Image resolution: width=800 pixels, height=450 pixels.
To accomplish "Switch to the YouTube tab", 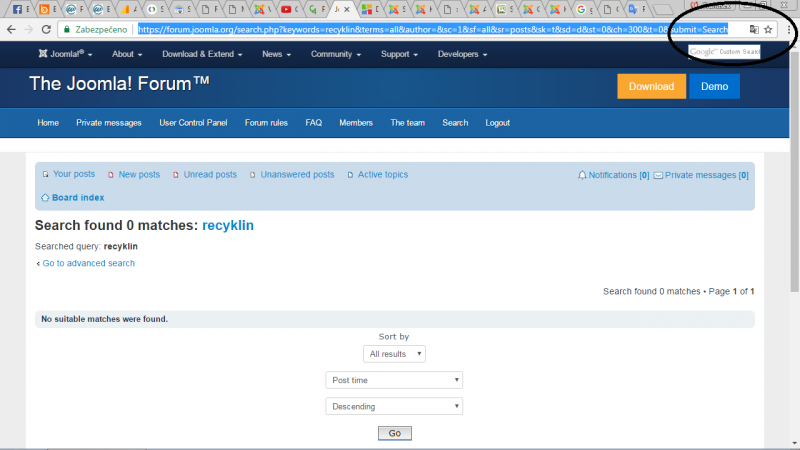I will pos(286,9).
